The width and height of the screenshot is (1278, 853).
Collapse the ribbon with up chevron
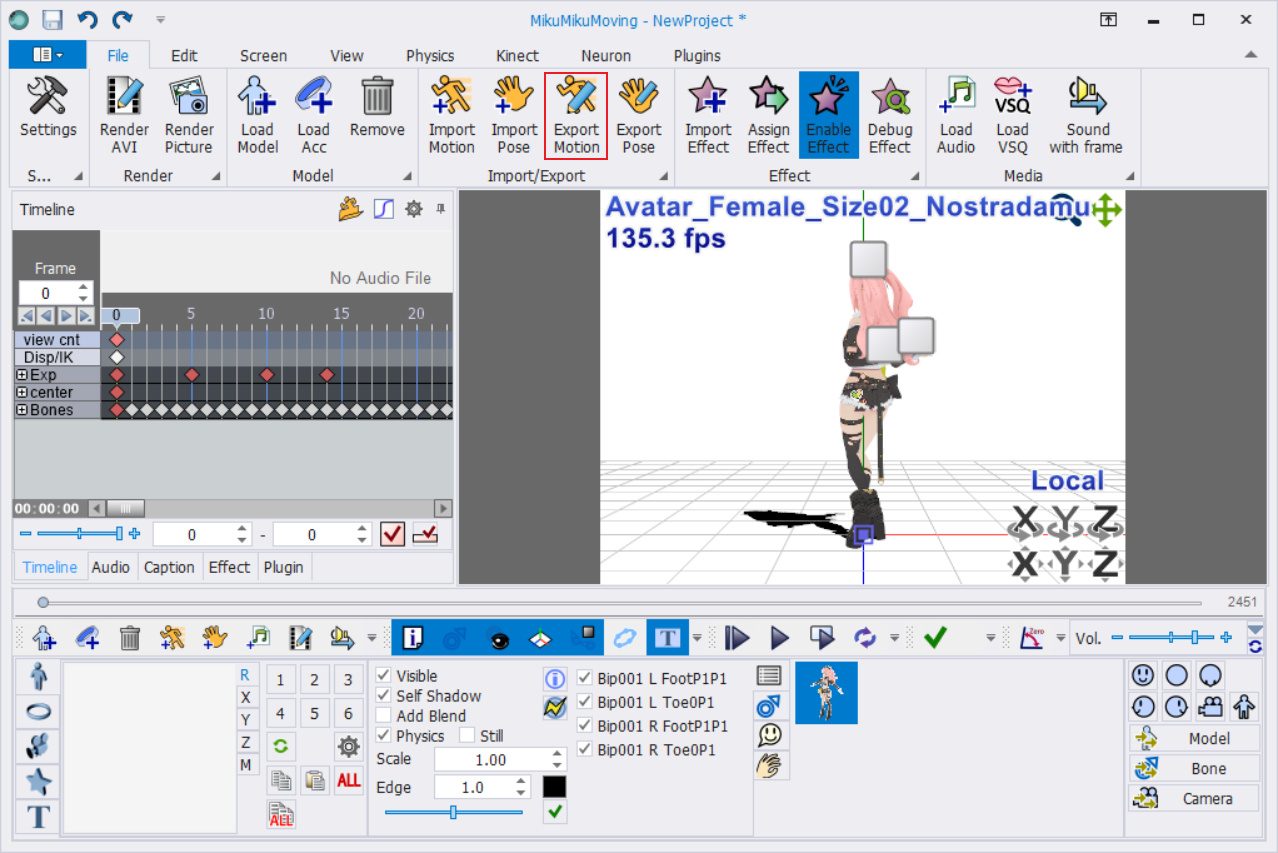[1250, 54]
